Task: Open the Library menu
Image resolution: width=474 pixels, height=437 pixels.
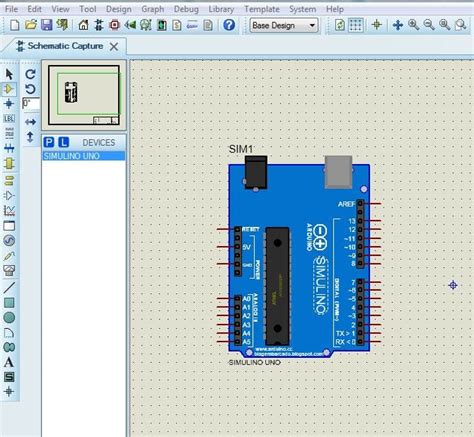Action: tap(221, 9)
